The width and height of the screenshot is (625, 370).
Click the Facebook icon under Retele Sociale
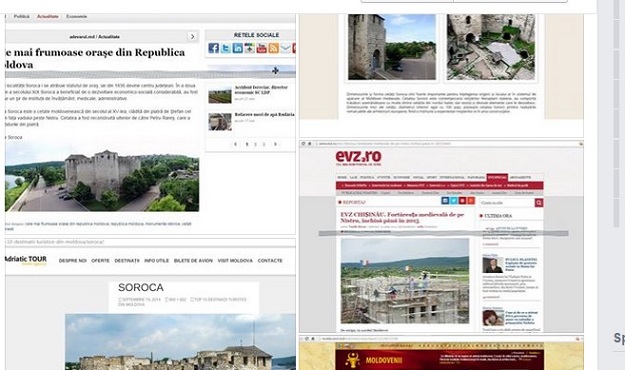tap(214, 48)
